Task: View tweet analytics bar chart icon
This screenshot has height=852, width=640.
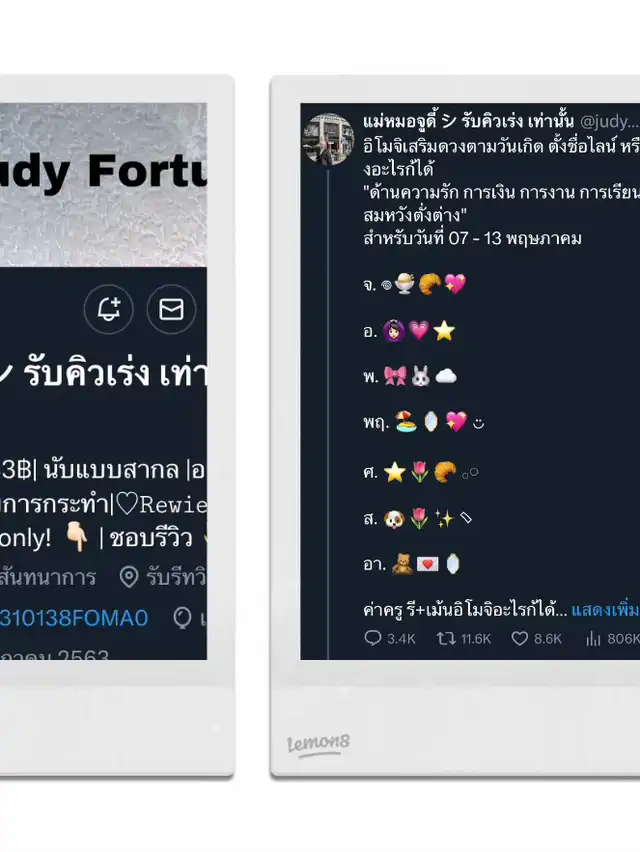Action: (593, 638)
